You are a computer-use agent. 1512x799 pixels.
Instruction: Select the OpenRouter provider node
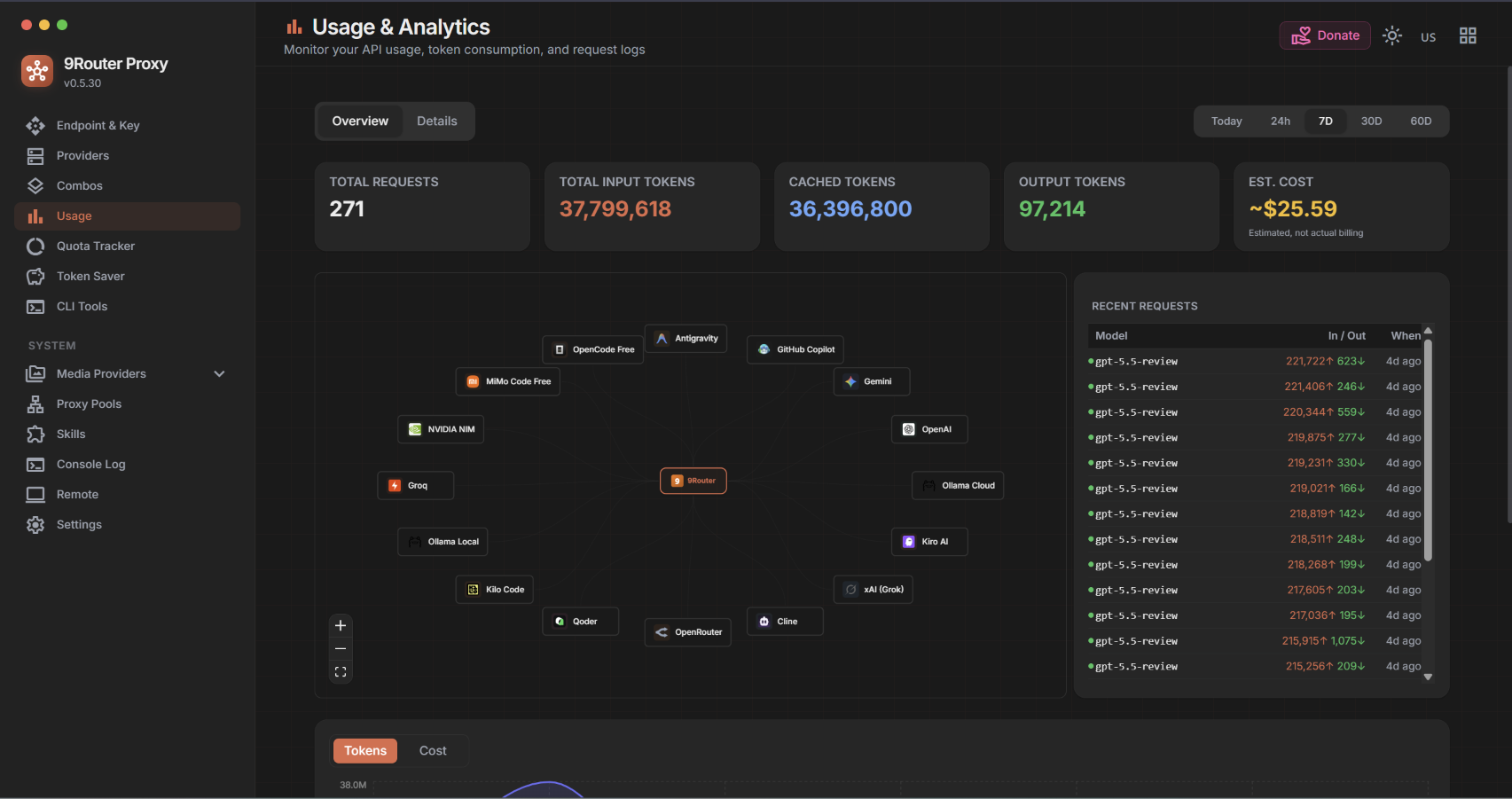(688, 632)
